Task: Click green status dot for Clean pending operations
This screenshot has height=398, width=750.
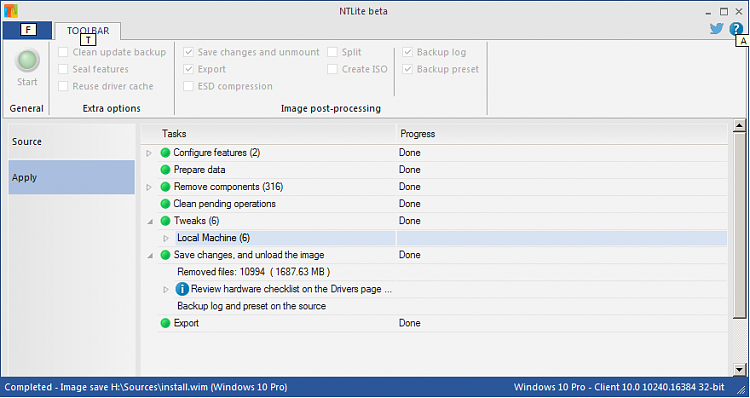Action: coord(165,204)
